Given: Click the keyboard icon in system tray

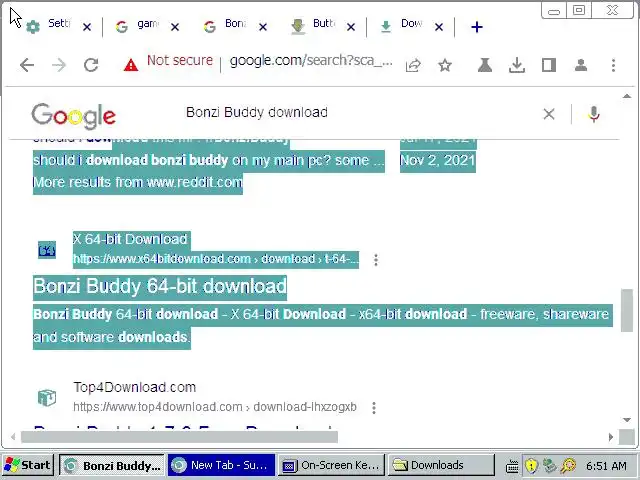Looking at the screenshot, I should (512, 466).
